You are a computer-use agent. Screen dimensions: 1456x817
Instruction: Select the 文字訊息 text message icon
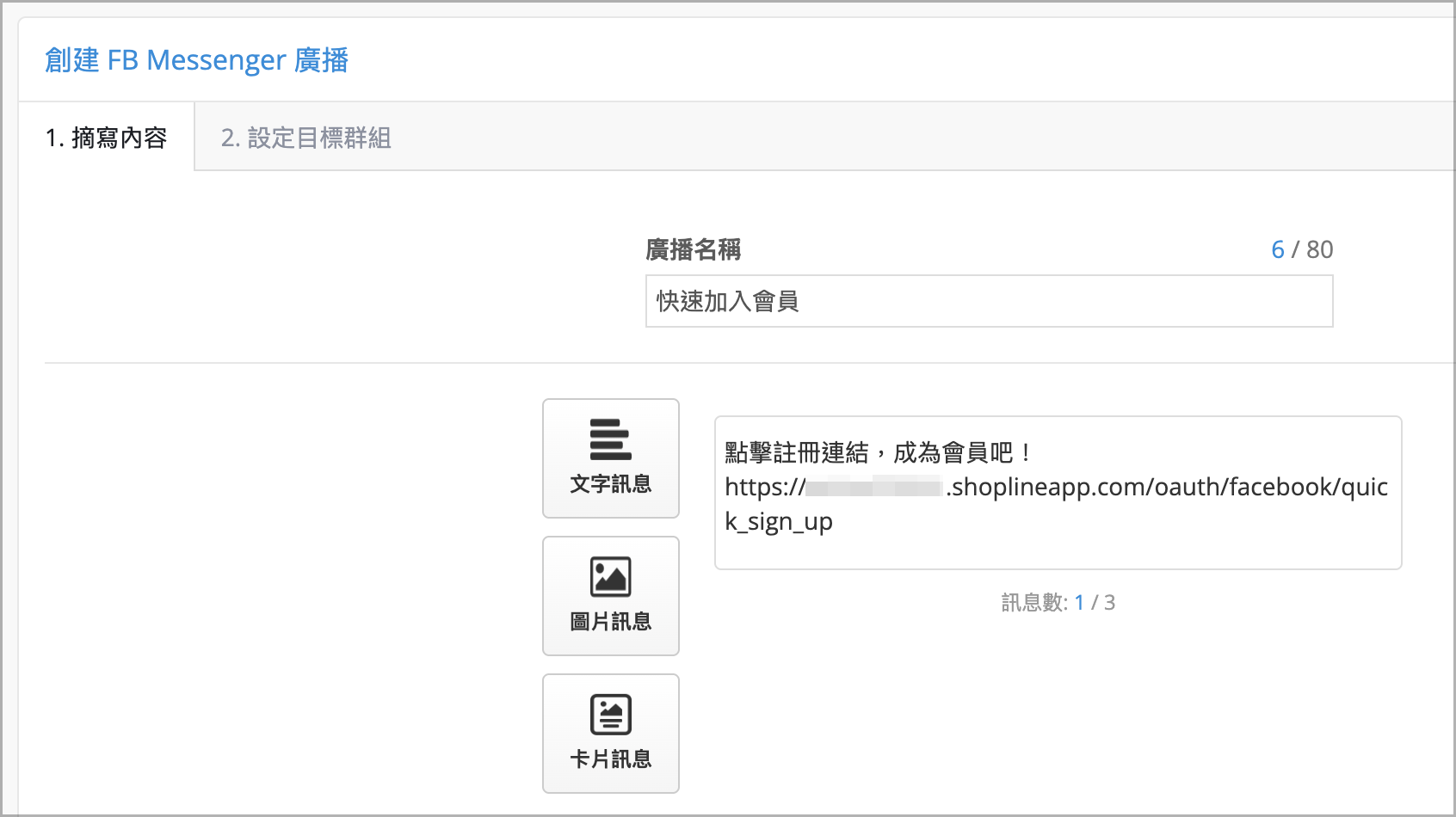(610, 458)
